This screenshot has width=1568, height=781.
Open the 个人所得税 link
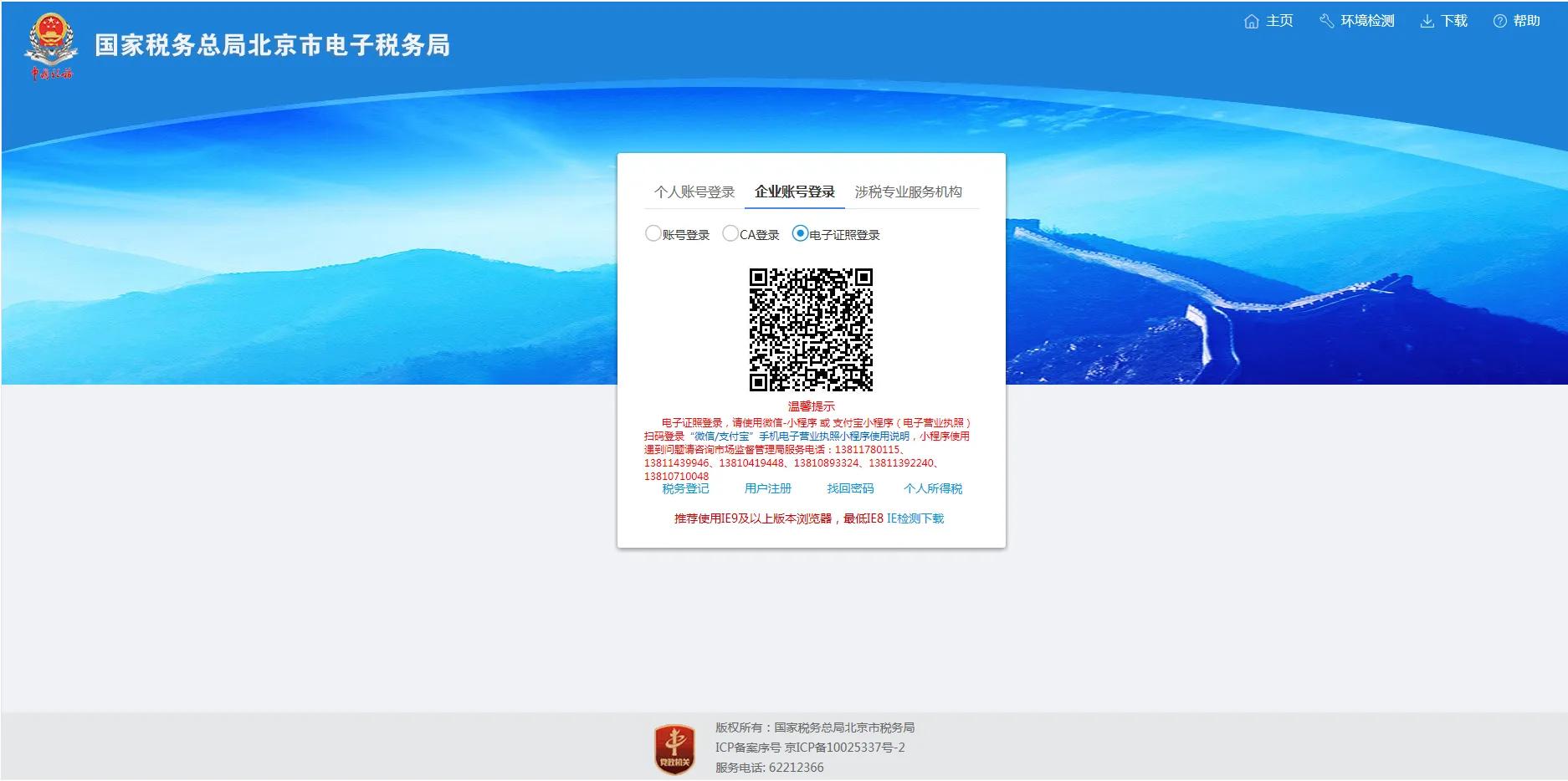934,488
